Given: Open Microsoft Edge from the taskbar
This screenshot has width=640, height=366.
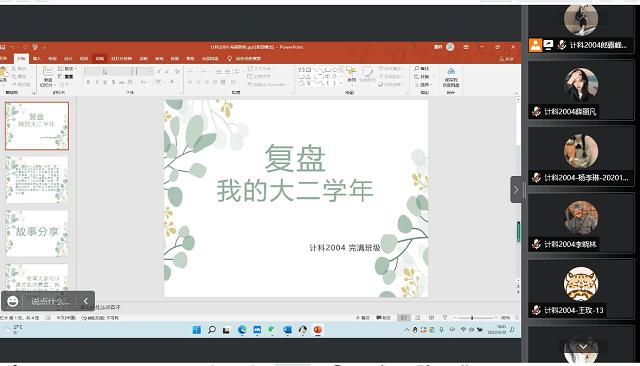Looking at the screenshot, I should [x=242, y=330].
